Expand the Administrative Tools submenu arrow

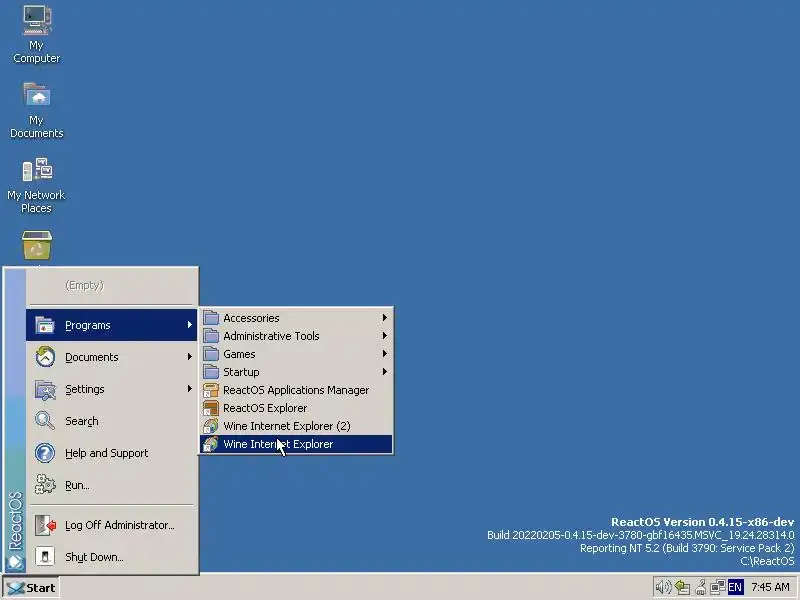(x=384, y=336)
